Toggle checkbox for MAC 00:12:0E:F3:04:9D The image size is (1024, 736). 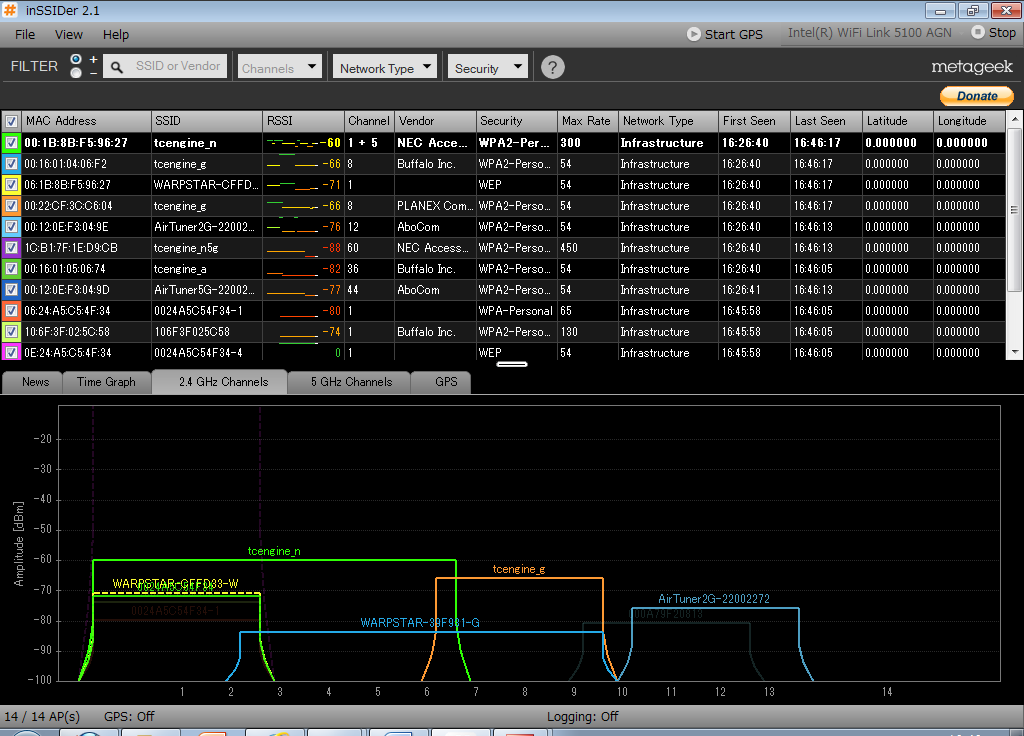pos(11,289)
